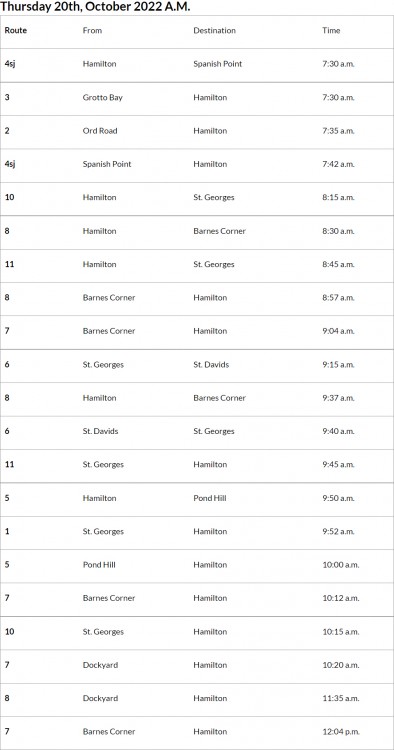Viewport: 394px width, 750px height.
Task: Click St. Davids destination at 9:15 a.m.
Action: point(211,364)
